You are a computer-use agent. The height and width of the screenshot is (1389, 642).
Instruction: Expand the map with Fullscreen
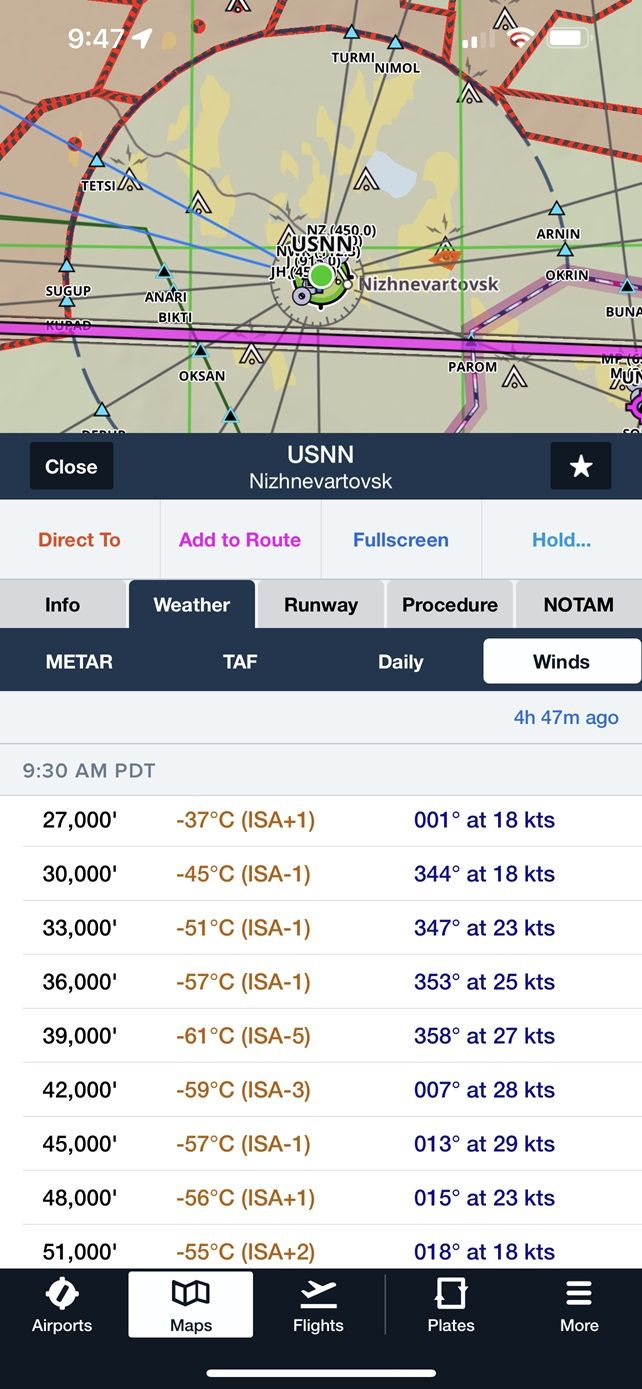[x=400, y=540]
